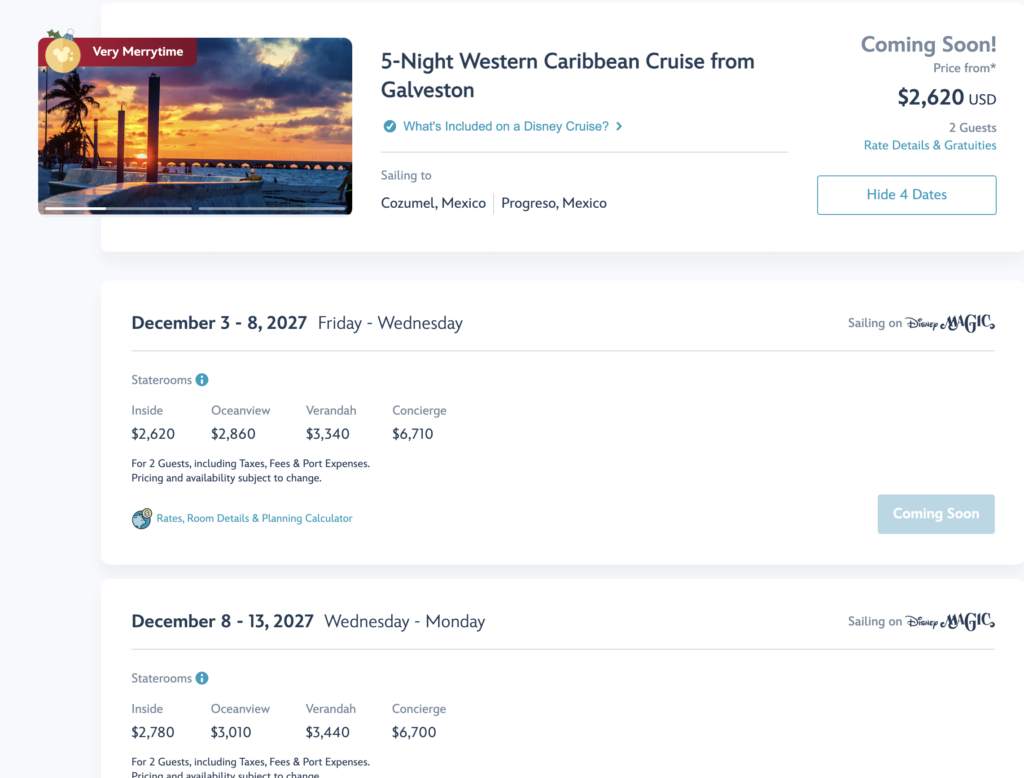Click Disney Magic ship logo for December 8 sailing
The height and width of the screenshot is (778, 1024).
[950, 621]
